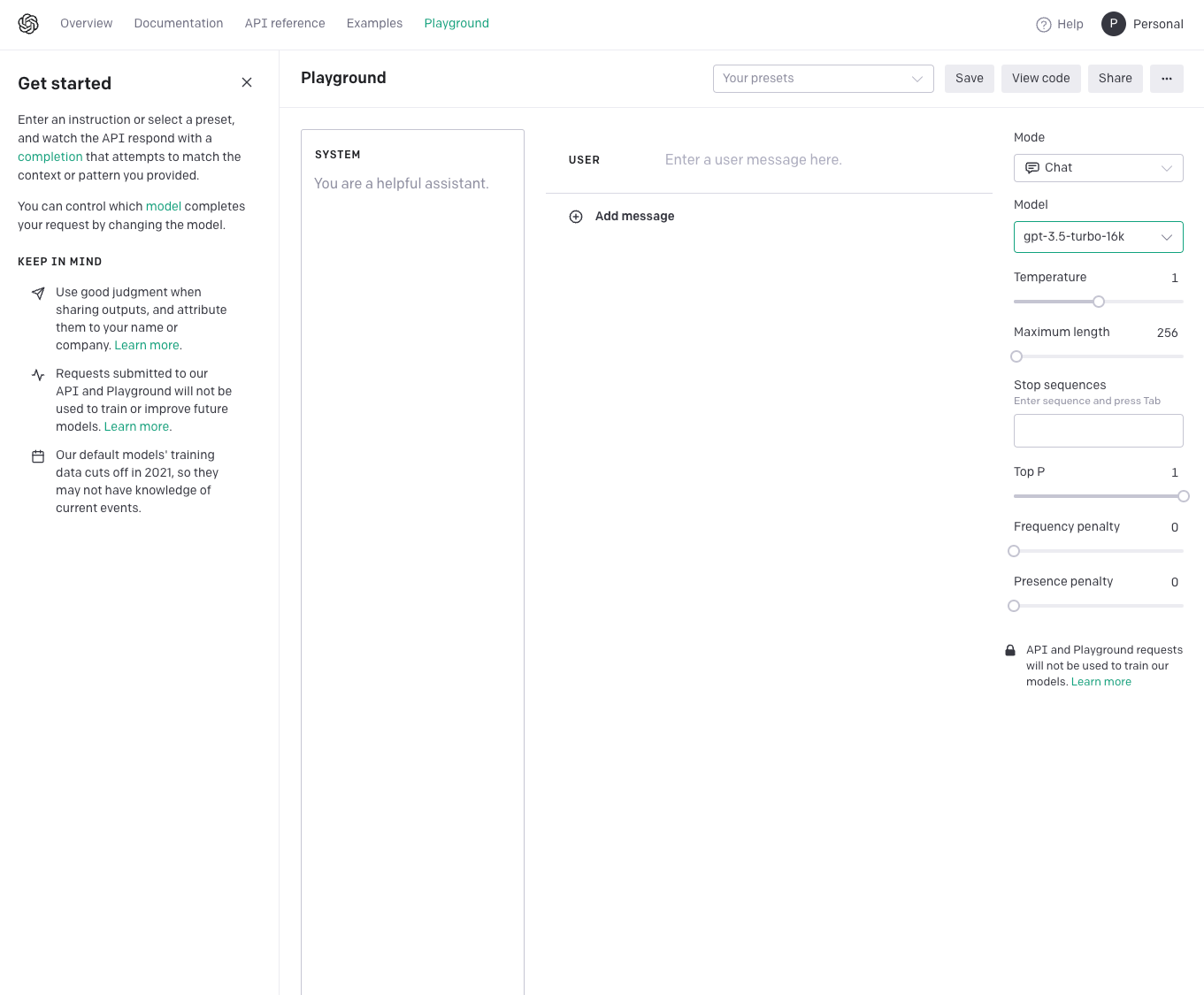Click the Get started heading
1204x995 pixels.
[65, 83]
